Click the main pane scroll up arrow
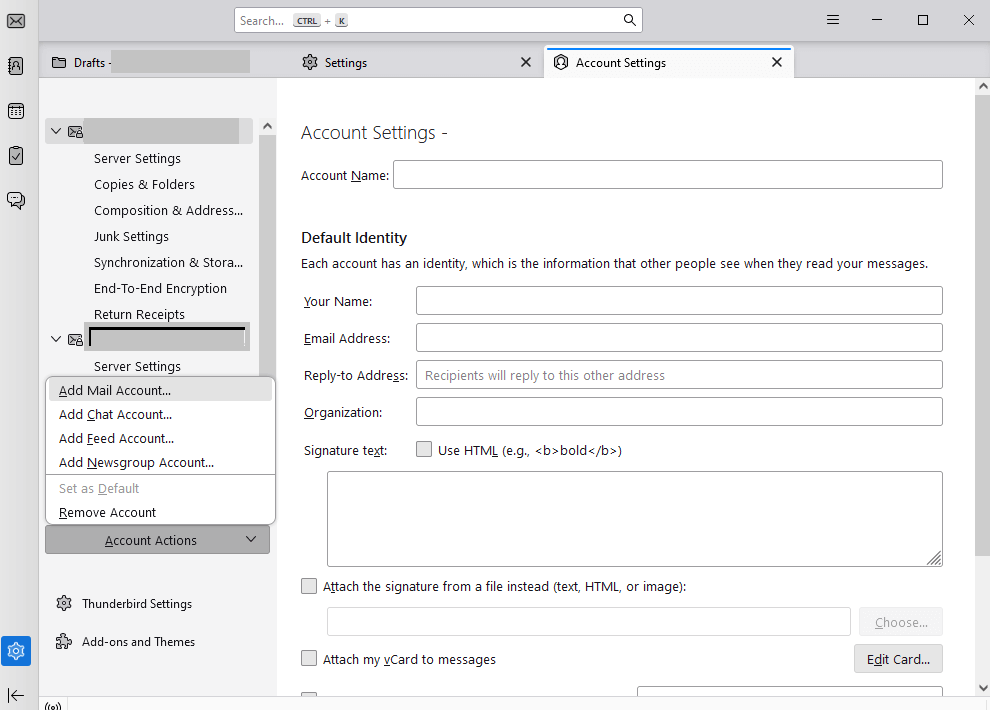 (982, 86)
